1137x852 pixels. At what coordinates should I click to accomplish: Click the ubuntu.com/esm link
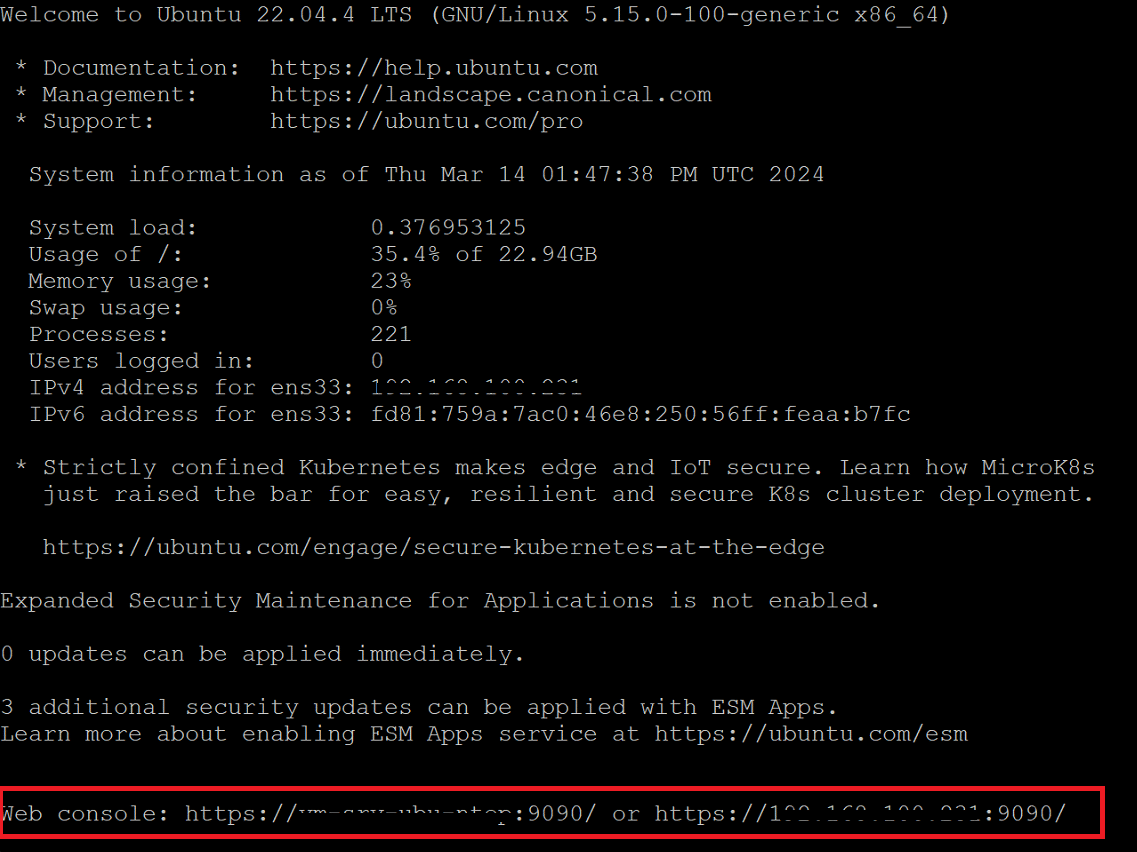[x=811, y=734]
